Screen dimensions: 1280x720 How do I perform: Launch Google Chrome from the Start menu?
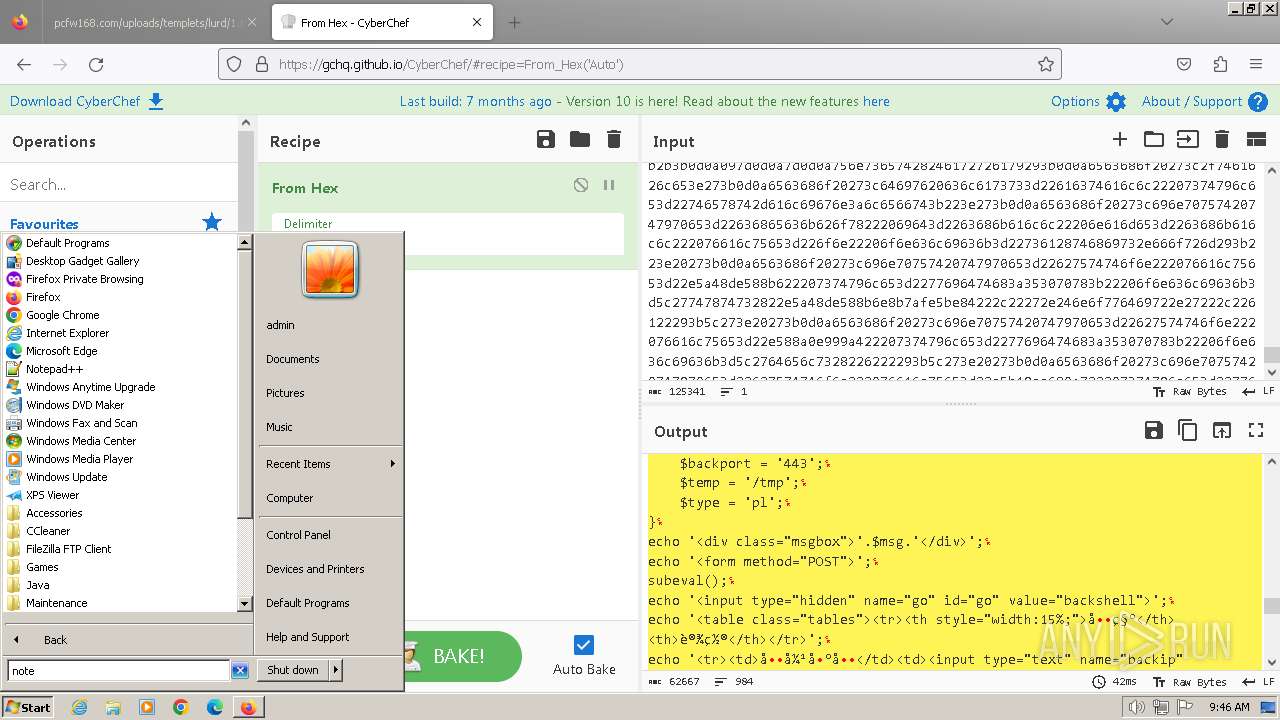pyautogui.click(x=62, y=315)
